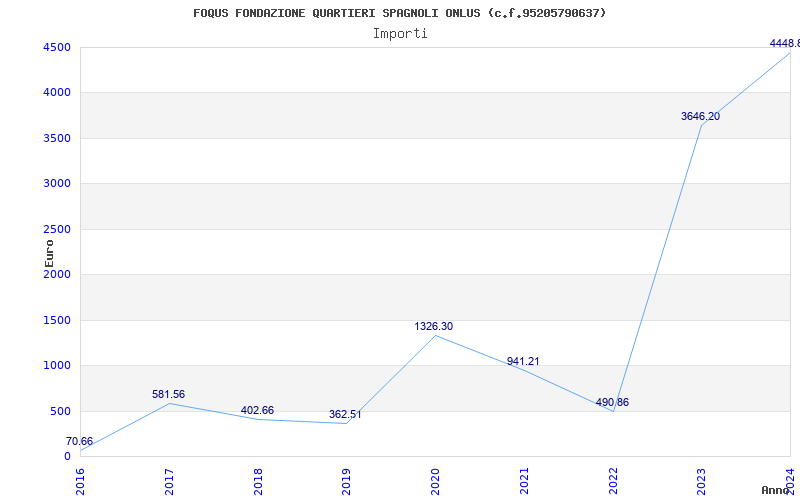This screenshot has width=800, height=500.
Task: Select the 402.66 data label
Action: 257,410
